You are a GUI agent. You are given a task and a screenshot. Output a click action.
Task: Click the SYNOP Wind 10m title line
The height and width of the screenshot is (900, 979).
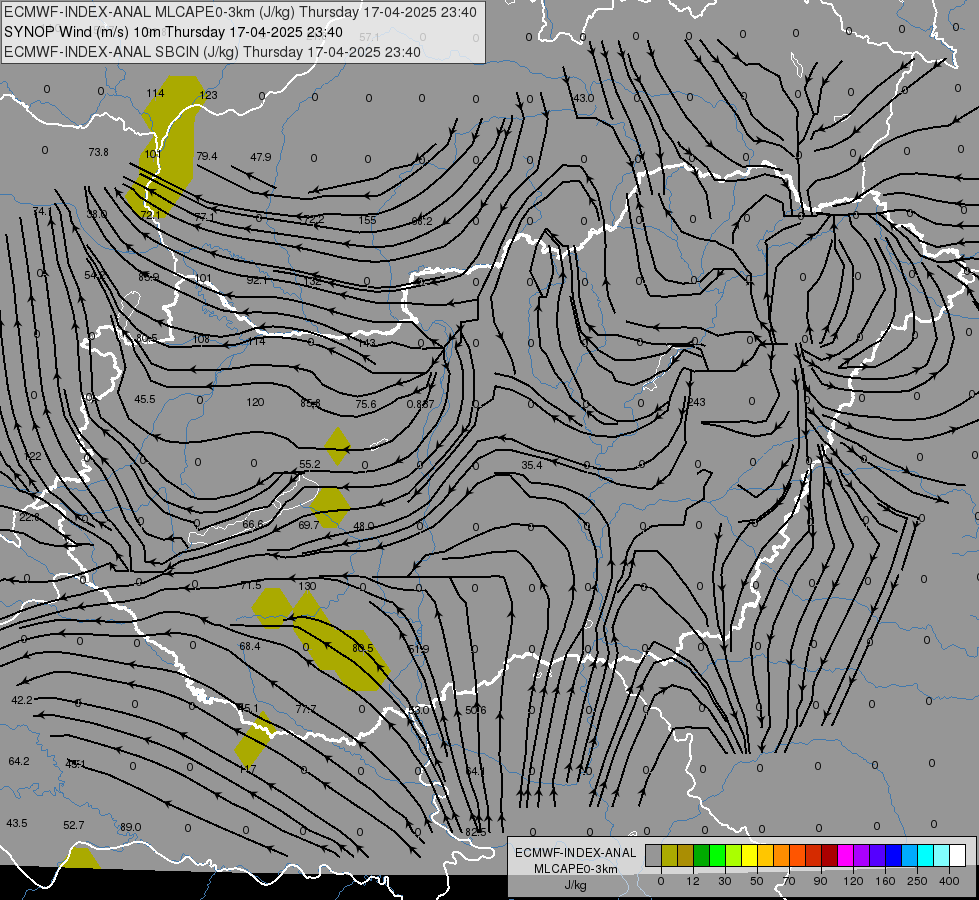(x=173, y=32)
